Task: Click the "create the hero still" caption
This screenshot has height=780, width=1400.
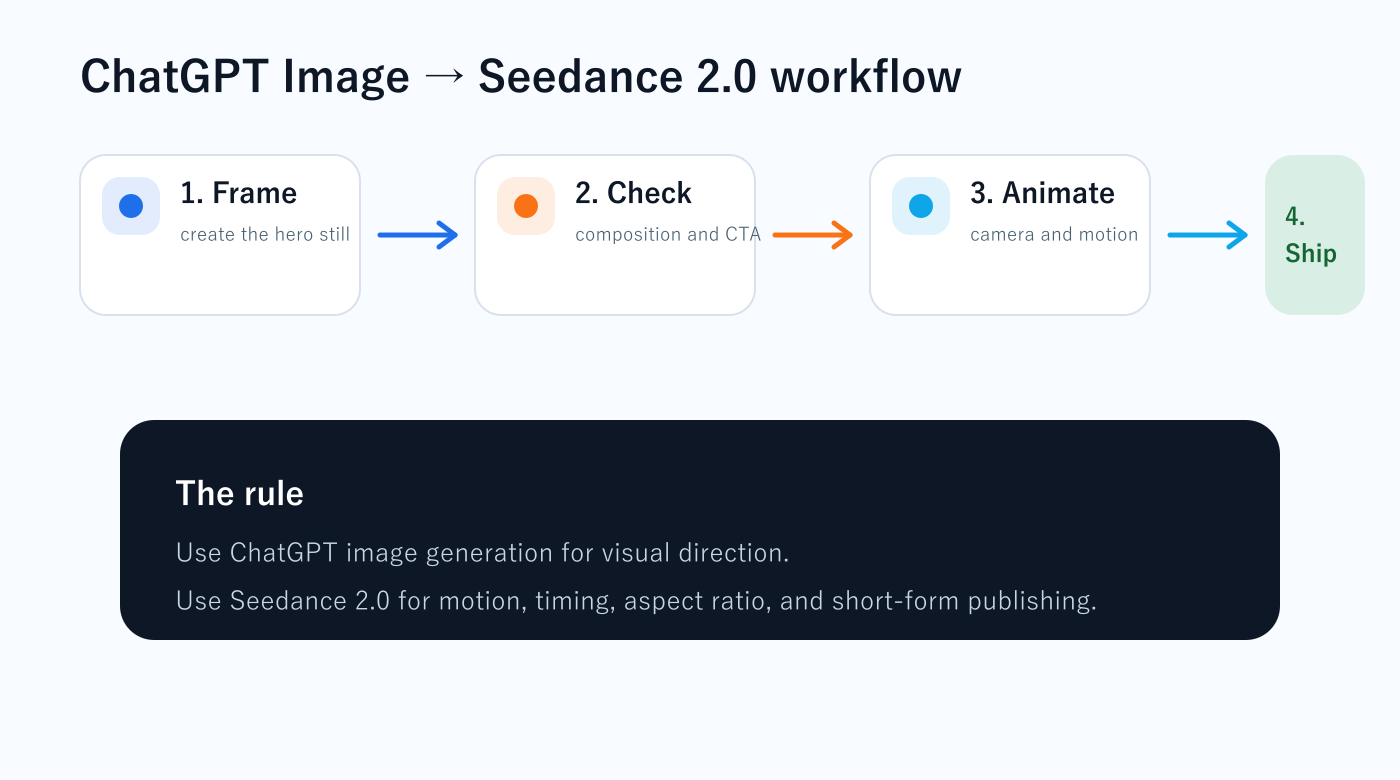Action: (x=265, y=235)
